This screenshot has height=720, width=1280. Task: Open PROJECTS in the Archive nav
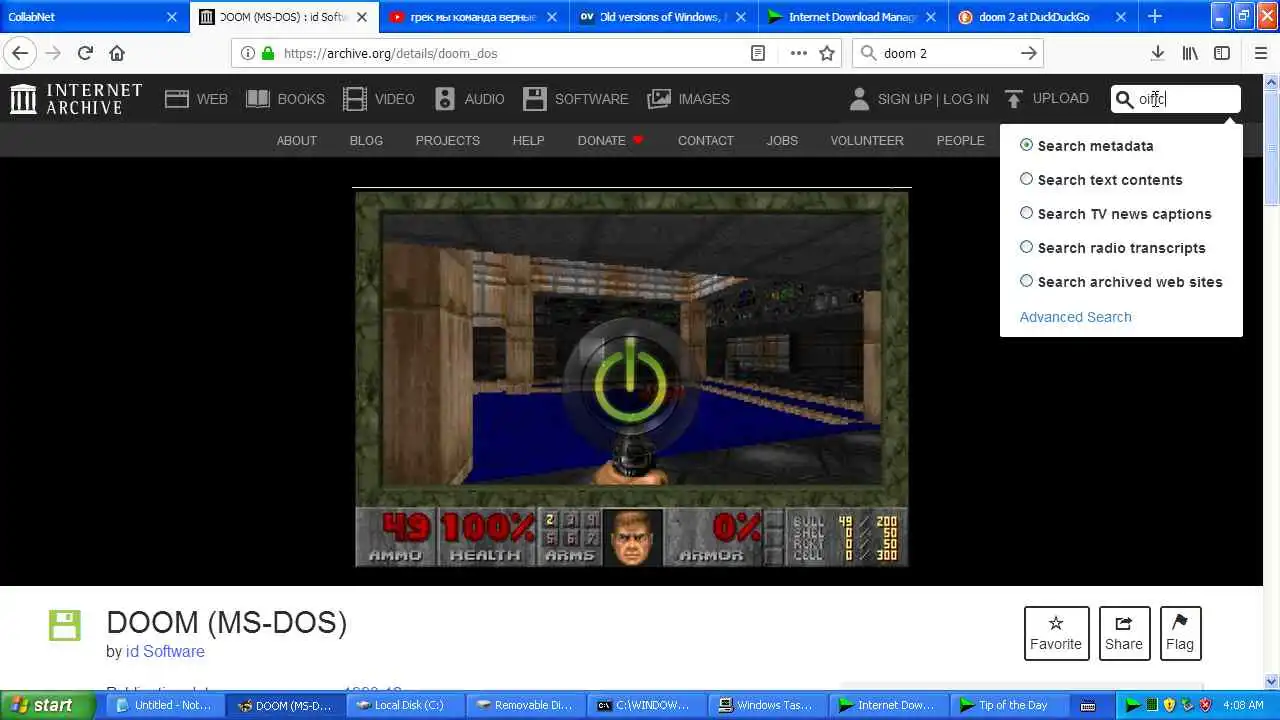[448, 141]
